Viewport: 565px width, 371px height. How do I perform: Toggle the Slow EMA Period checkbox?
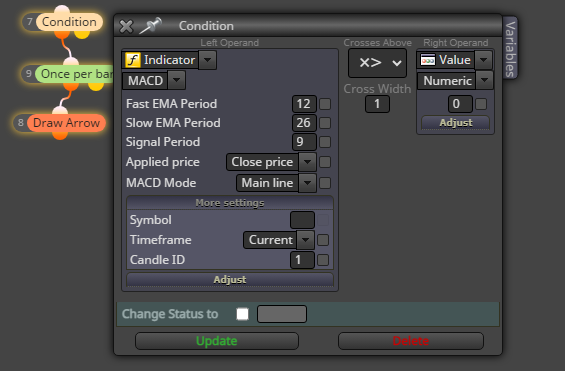click(325, 123)
